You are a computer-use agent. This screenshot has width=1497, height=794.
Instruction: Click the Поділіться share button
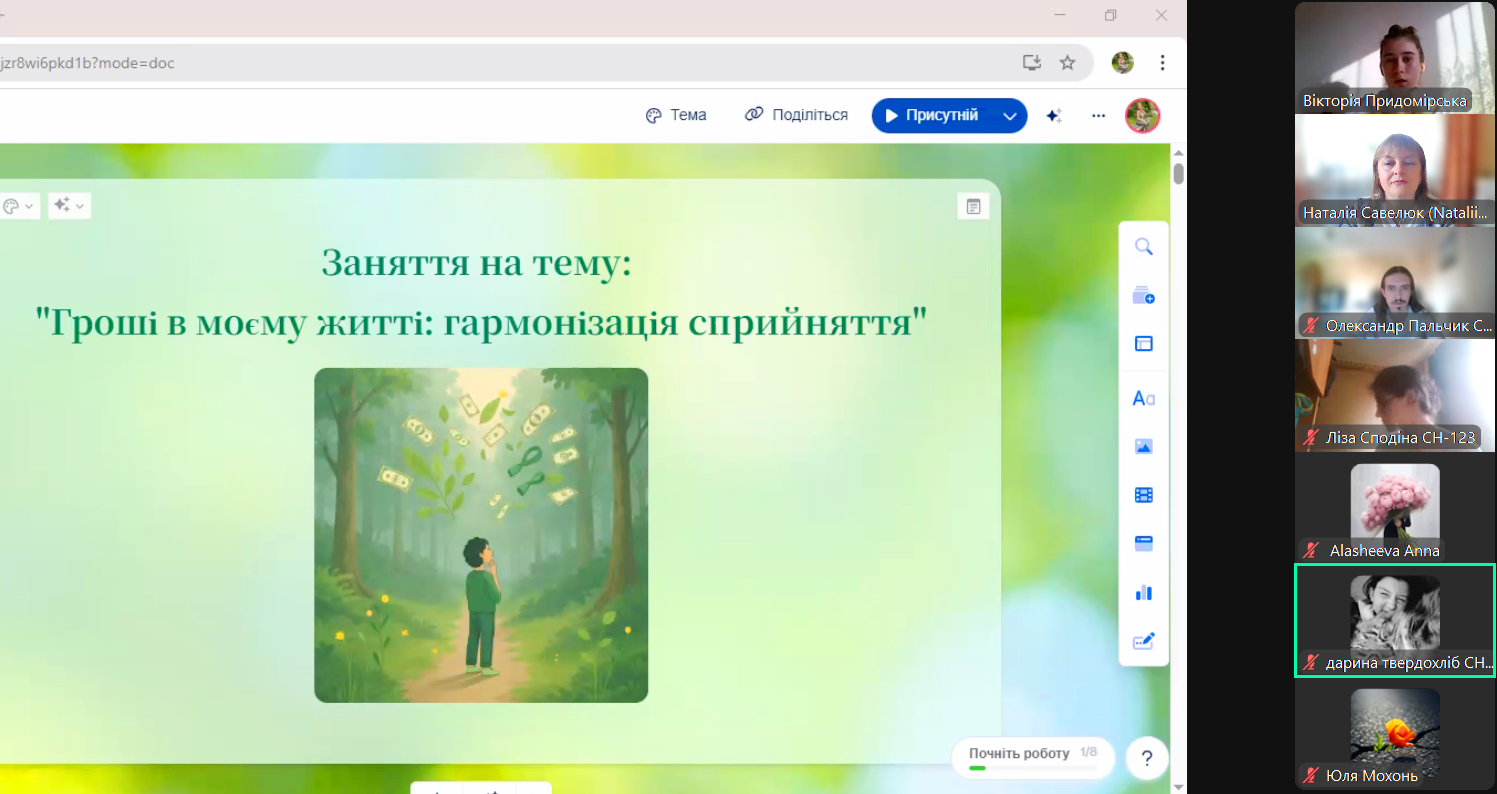point(796,115)
